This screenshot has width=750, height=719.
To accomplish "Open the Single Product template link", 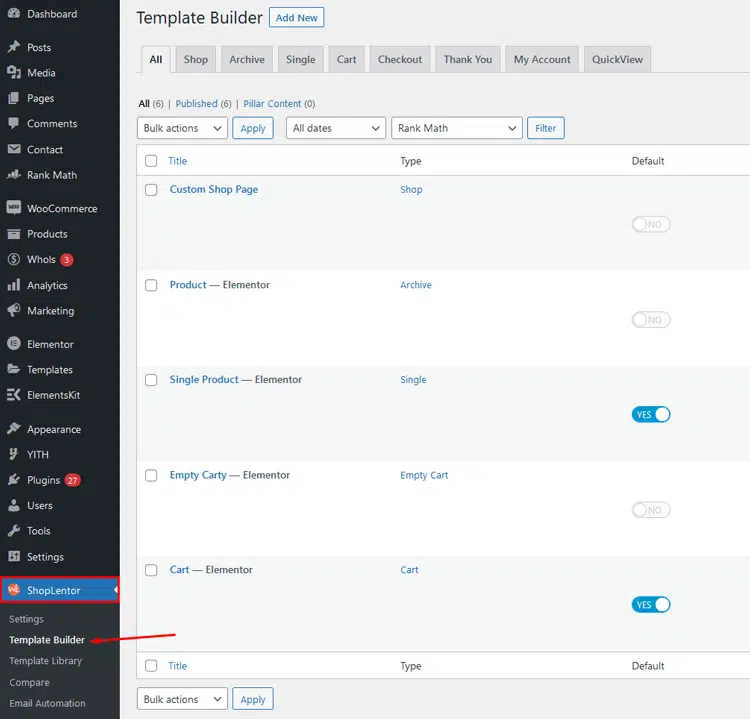I will 204,380.
